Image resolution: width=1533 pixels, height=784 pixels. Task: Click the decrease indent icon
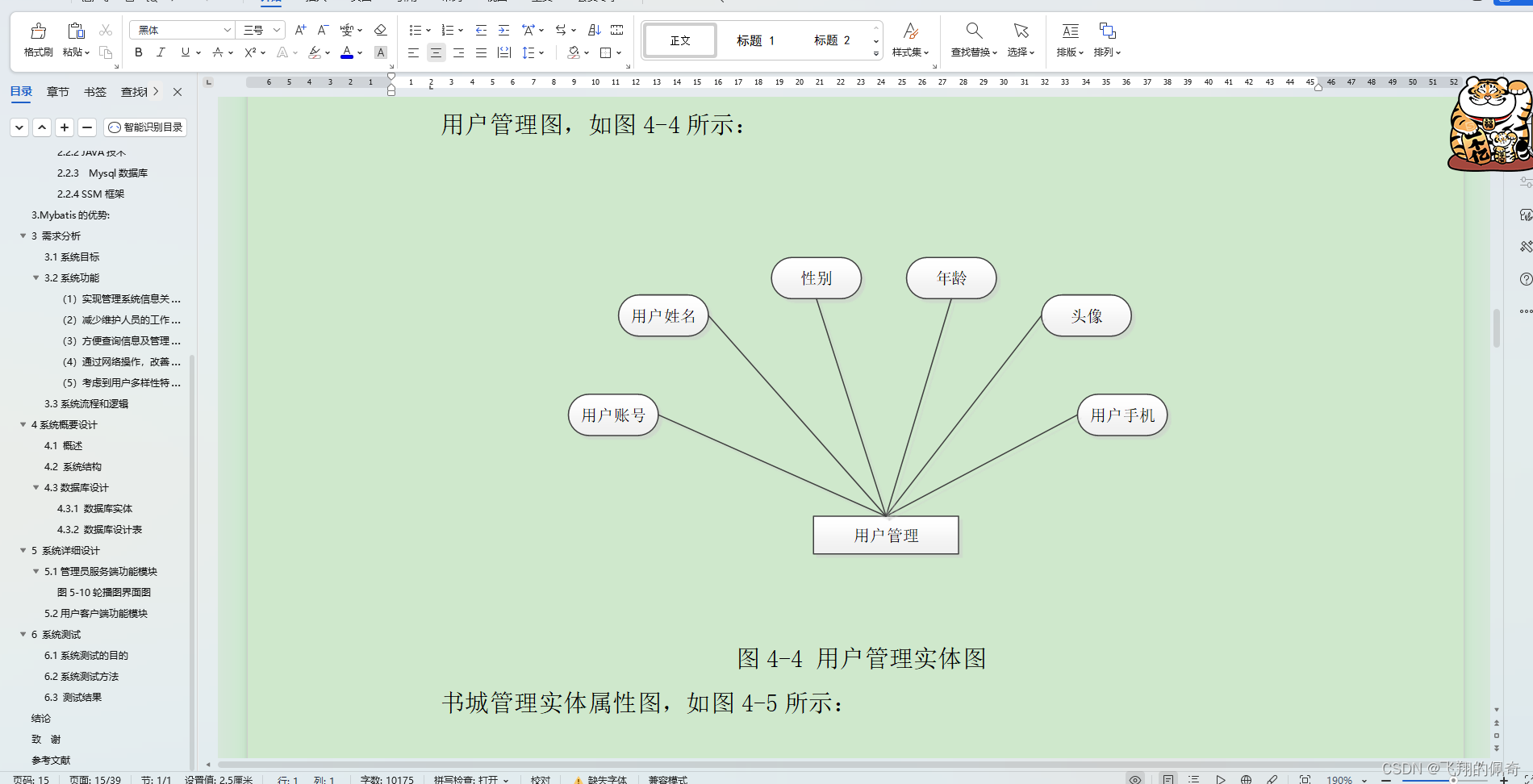(x=481, y=30)
